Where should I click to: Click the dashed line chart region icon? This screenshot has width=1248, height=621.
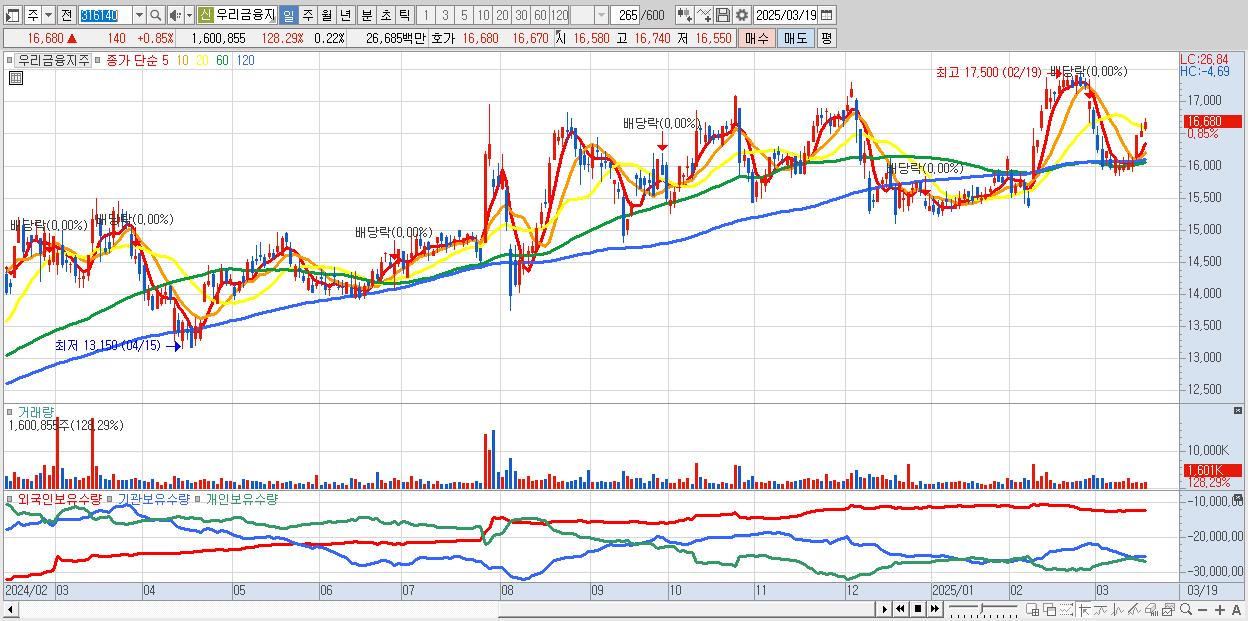[1067, 609]
